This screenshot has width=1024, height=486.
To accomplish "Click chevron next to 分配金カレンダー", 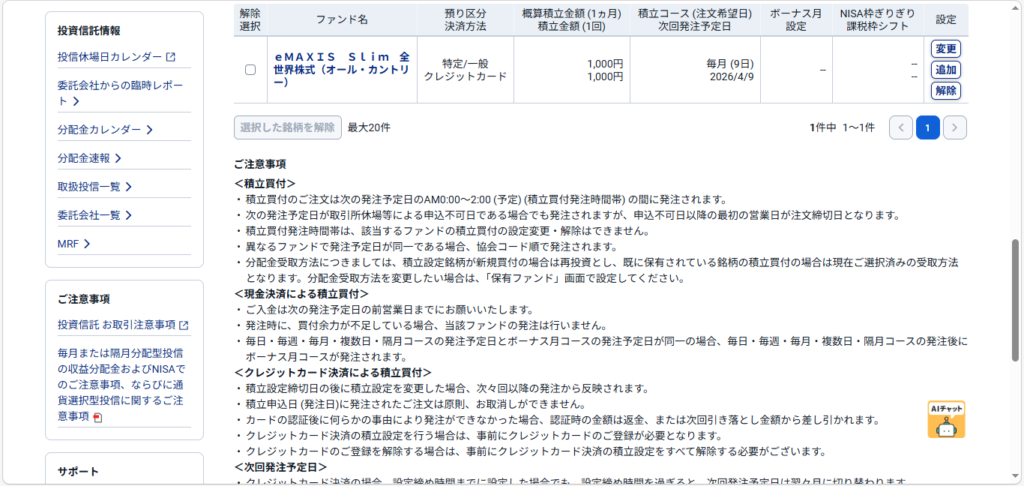I will coord(149,129).
